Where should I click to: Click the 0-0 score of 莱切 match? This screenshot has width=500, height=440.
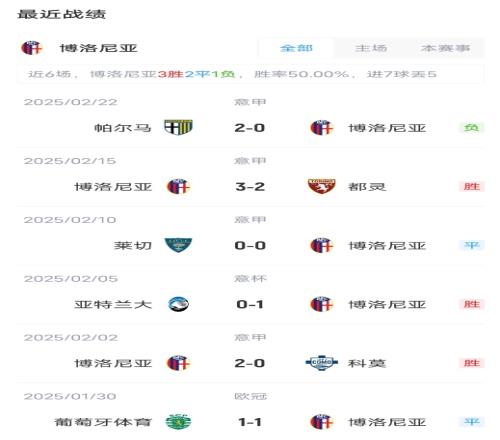tap(250, 246)
